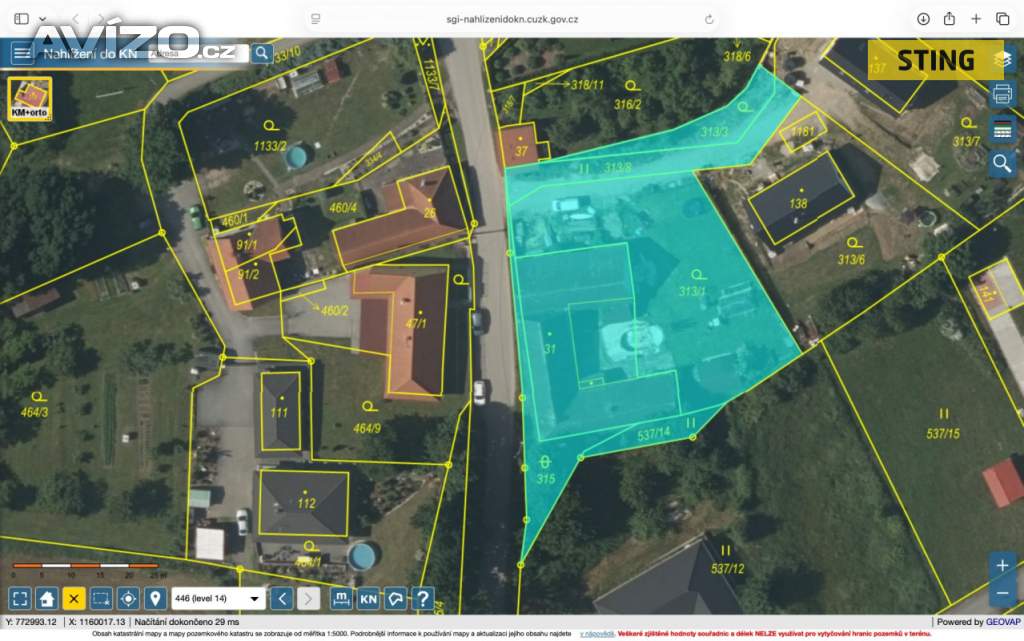Click the locate-me crosshair icon
Screen dimensions: 1024x641
[128, 598]
